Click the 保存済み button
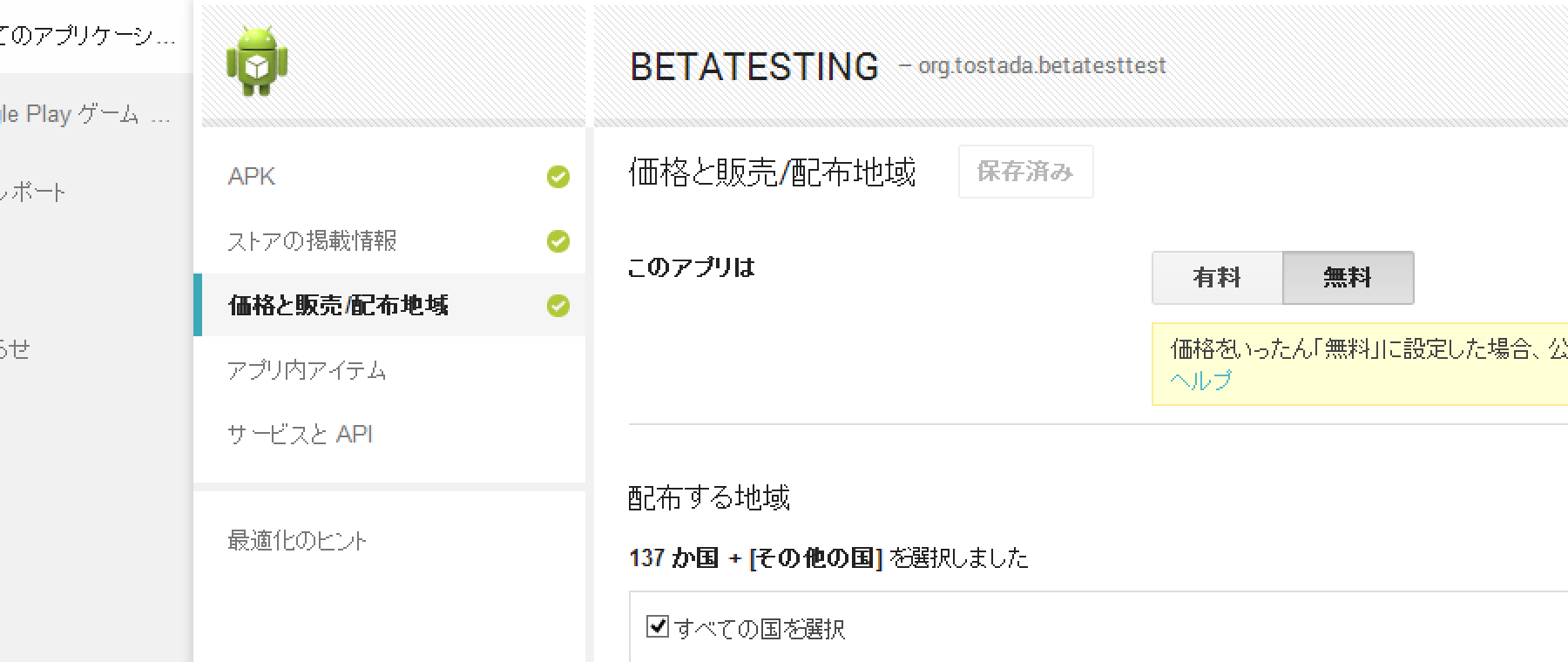Screen dimensions: 1568x662 tap(1025, 172)
